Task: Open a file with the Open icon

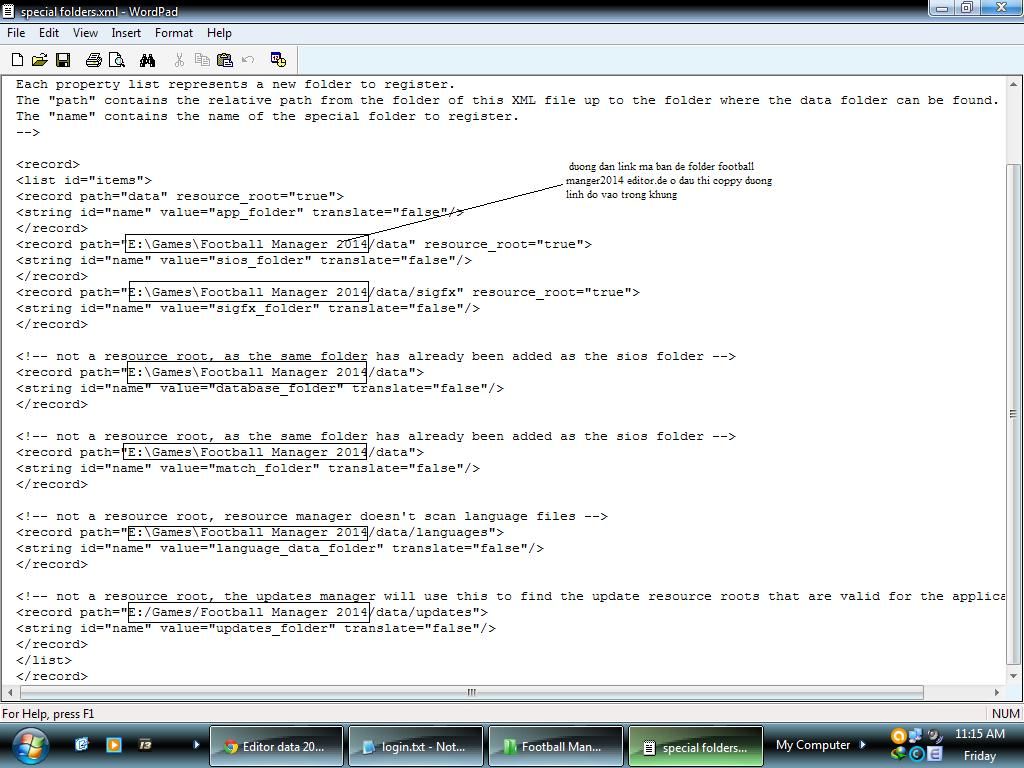Action: [x=40, y=60]
